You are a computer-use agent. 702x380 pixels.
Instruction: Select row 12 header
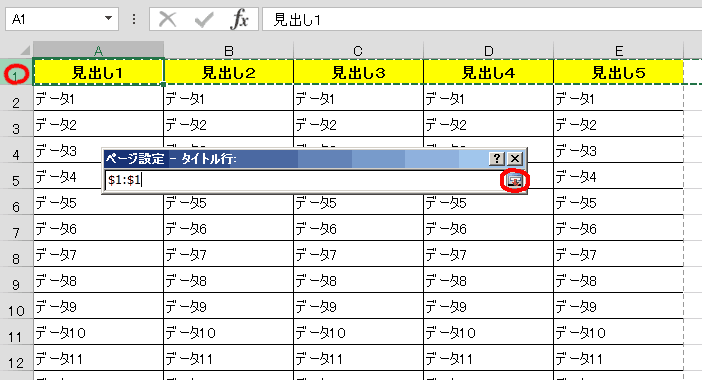pyautogui.click(x=16, y=358)
